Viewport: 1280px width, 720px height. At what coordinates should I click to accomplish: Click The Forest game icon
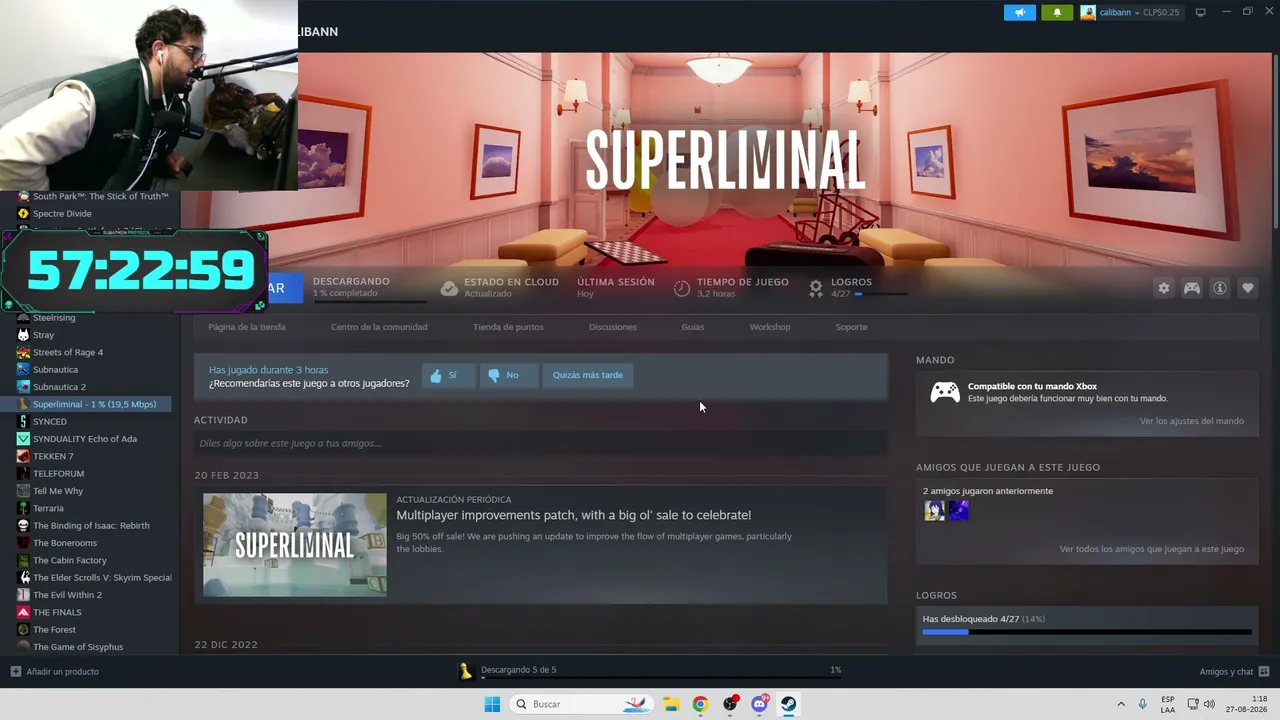[x=23, y=630]
